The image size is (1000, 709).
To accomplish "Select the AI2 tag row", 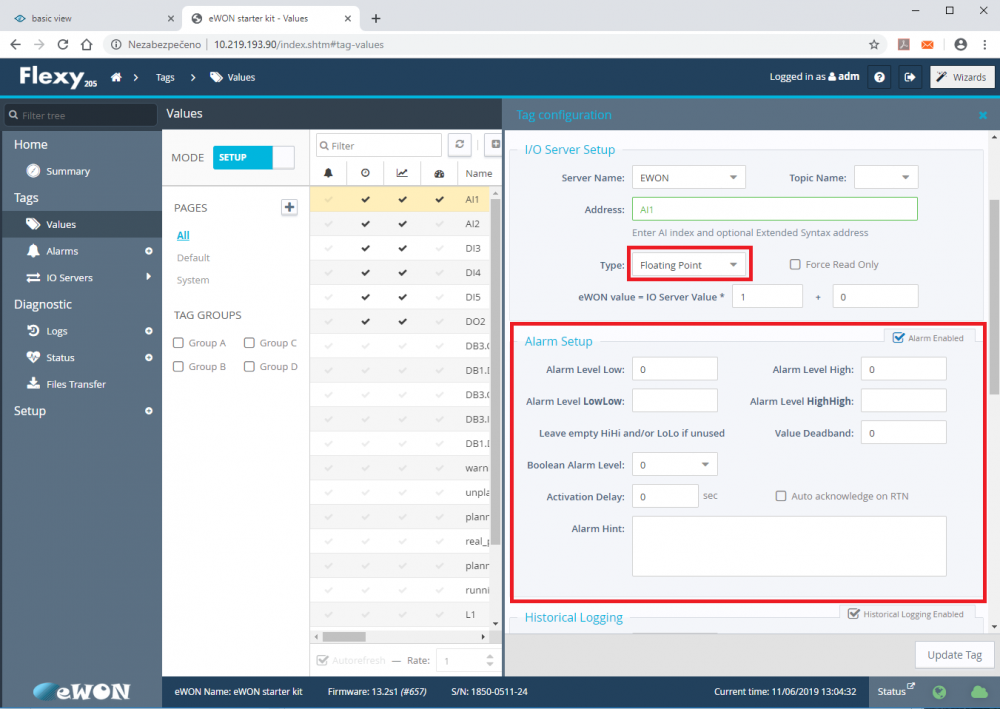I will pyautogui.click(x=400, y=224).
